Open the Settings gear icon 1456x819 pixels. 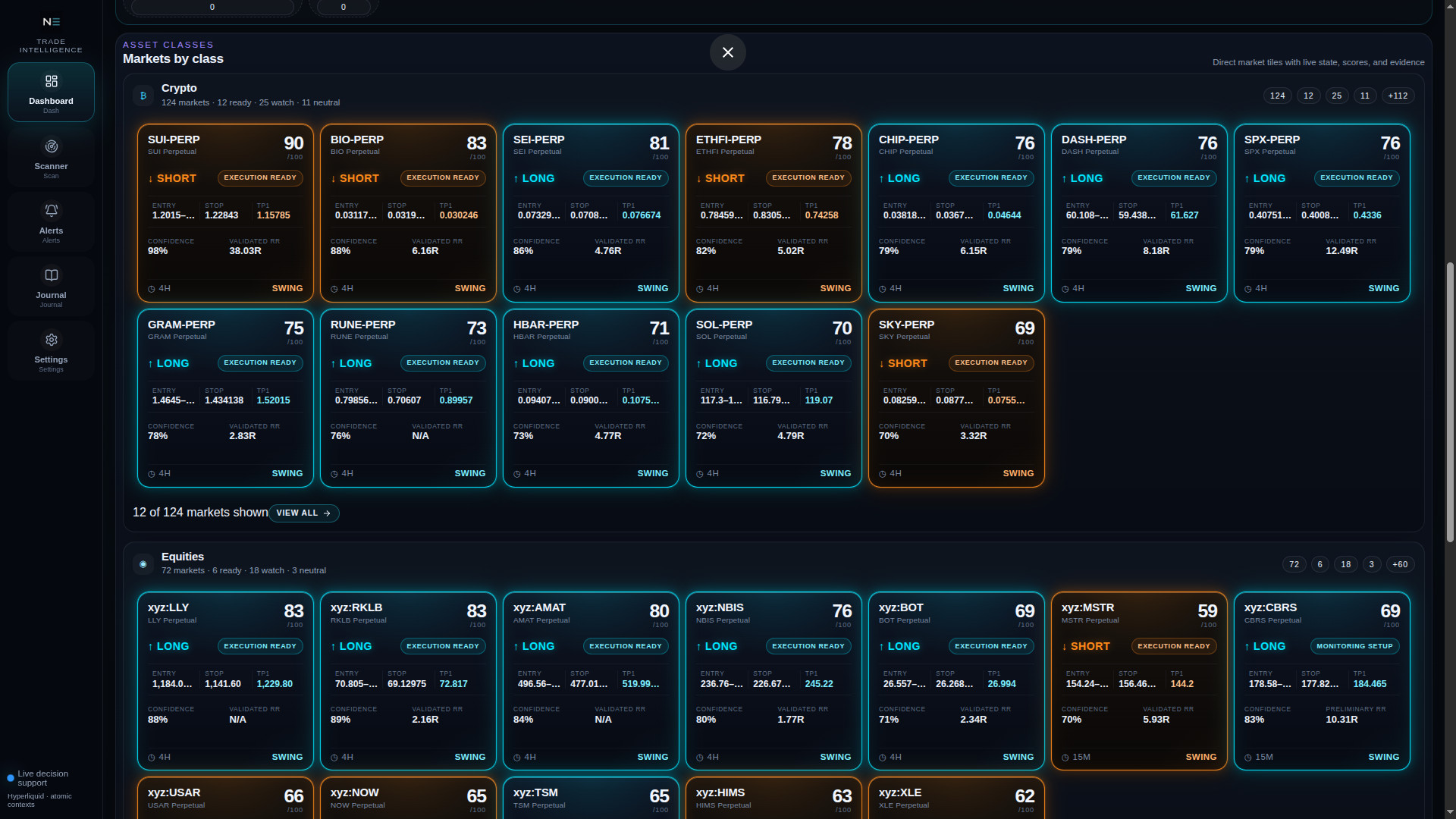tap(51, 340)
